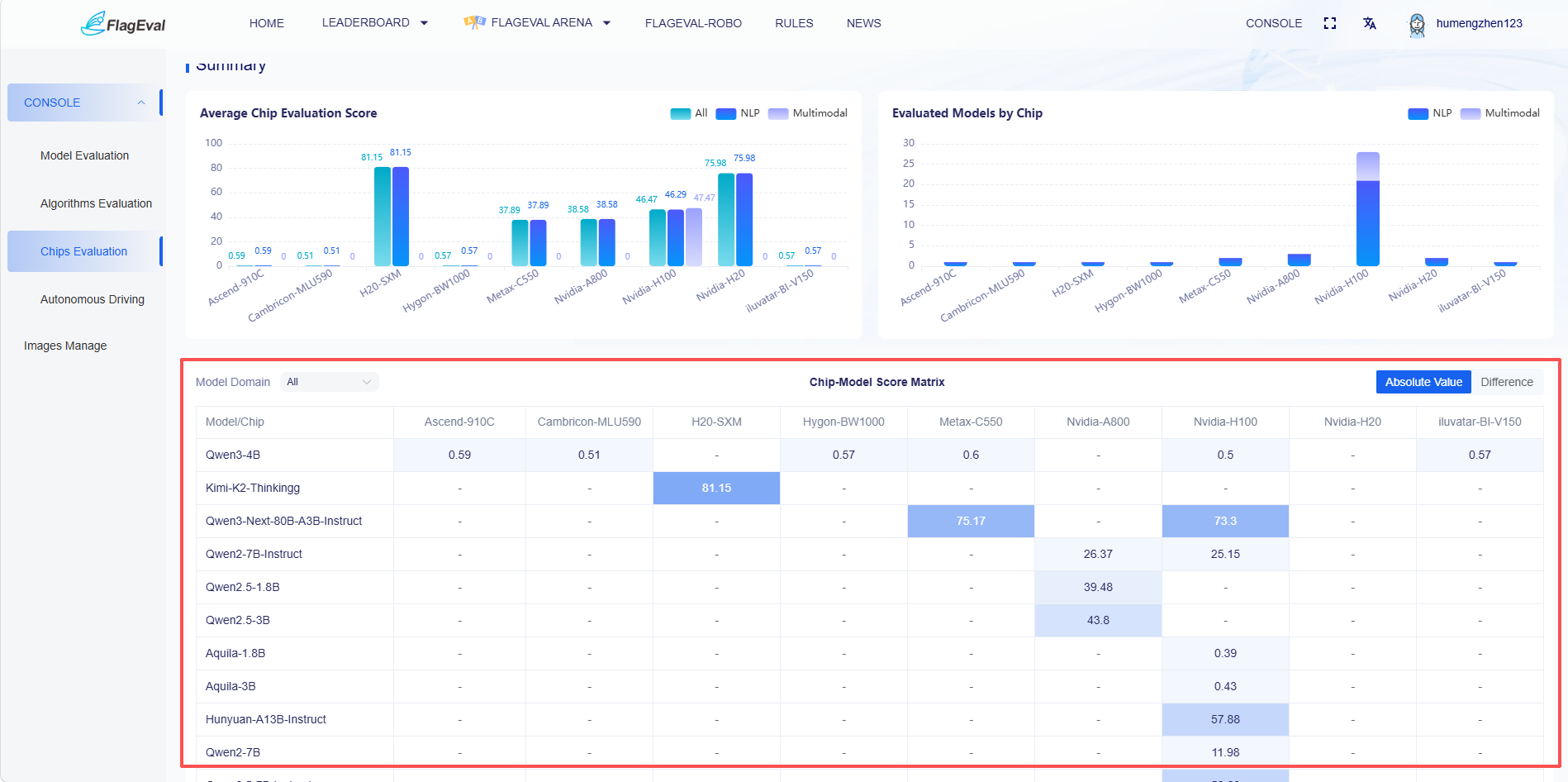Toggle NLP legend in Average Chip Evaluation chart
1568x782 pixels.
[x=738, y=113]
